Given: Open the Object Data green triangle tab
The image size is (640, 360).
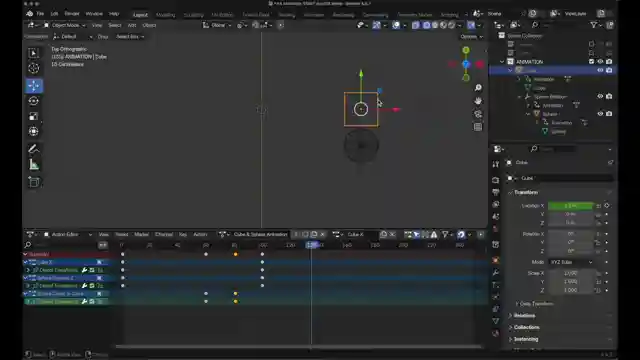Looking at the screenshot, I should tap(496, 321).
